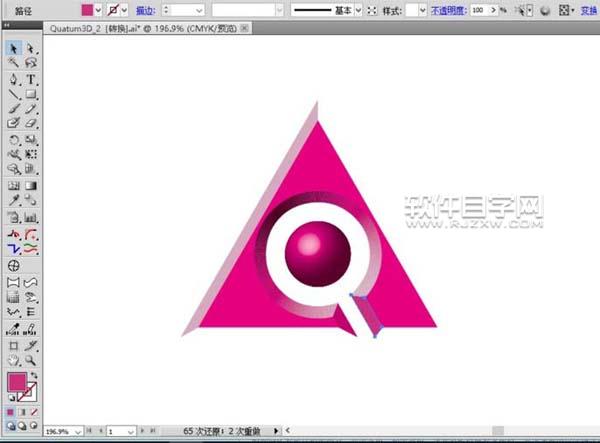The width and height of the screenshot is (600, 443).
Task: Open the variable width profile dropdown
Action: click(280, 10)
